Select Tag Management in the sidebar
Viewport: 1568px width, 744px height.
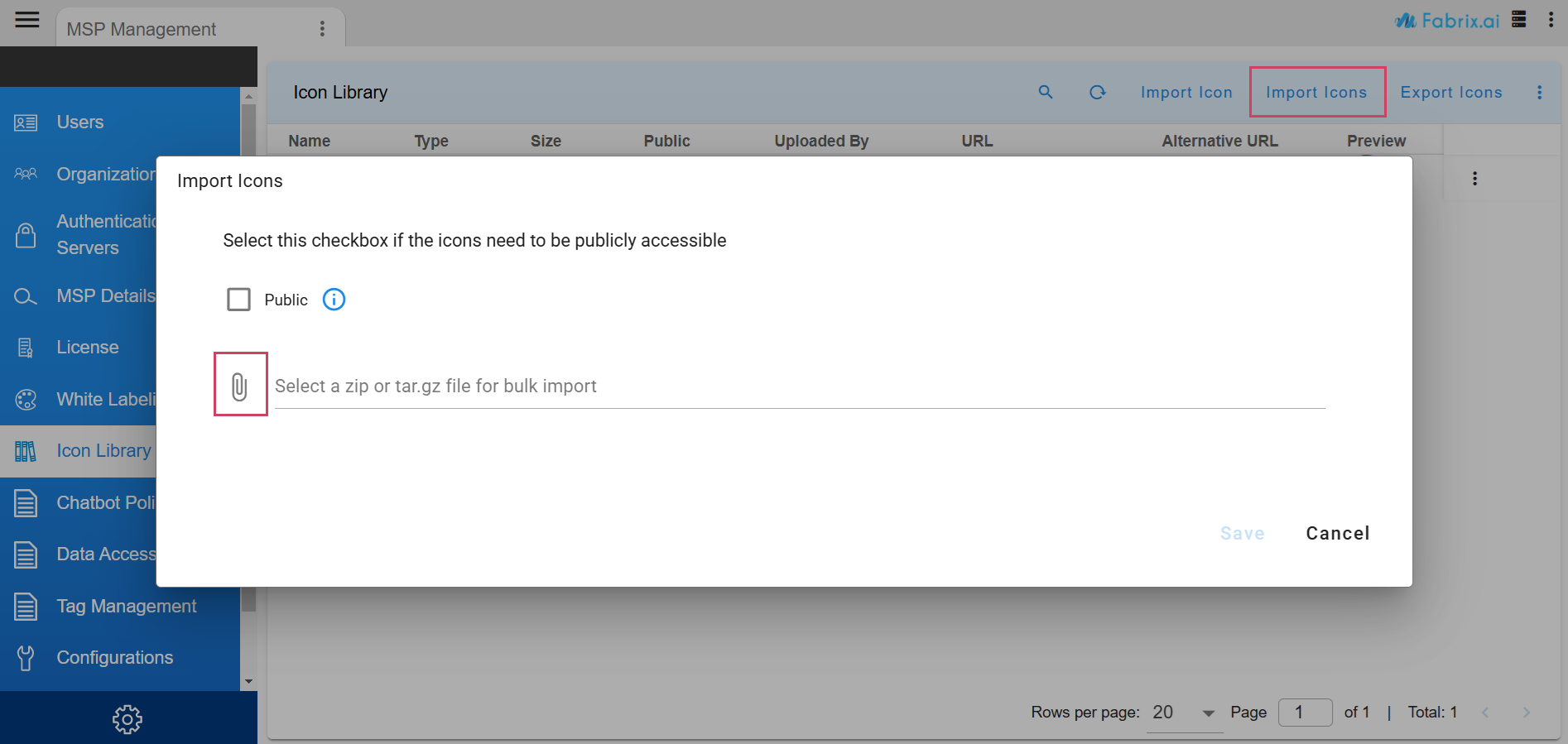[x=126, y=606]
